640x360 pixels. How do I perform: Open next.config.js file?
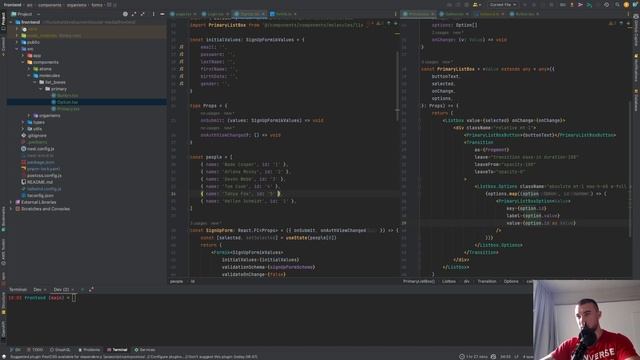point(38,149)
